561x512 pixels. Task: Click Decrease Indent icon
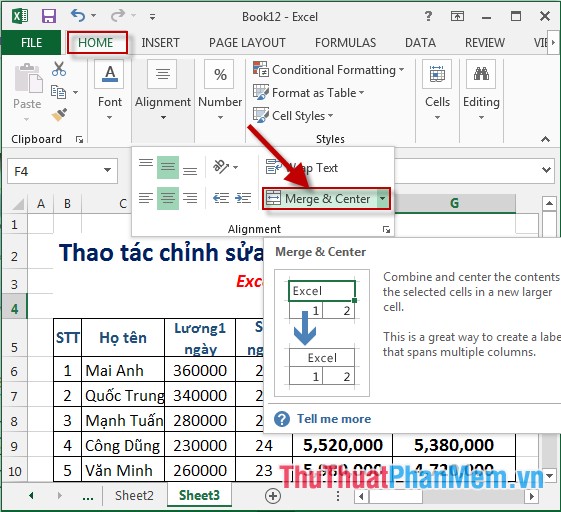pos(221,198)
